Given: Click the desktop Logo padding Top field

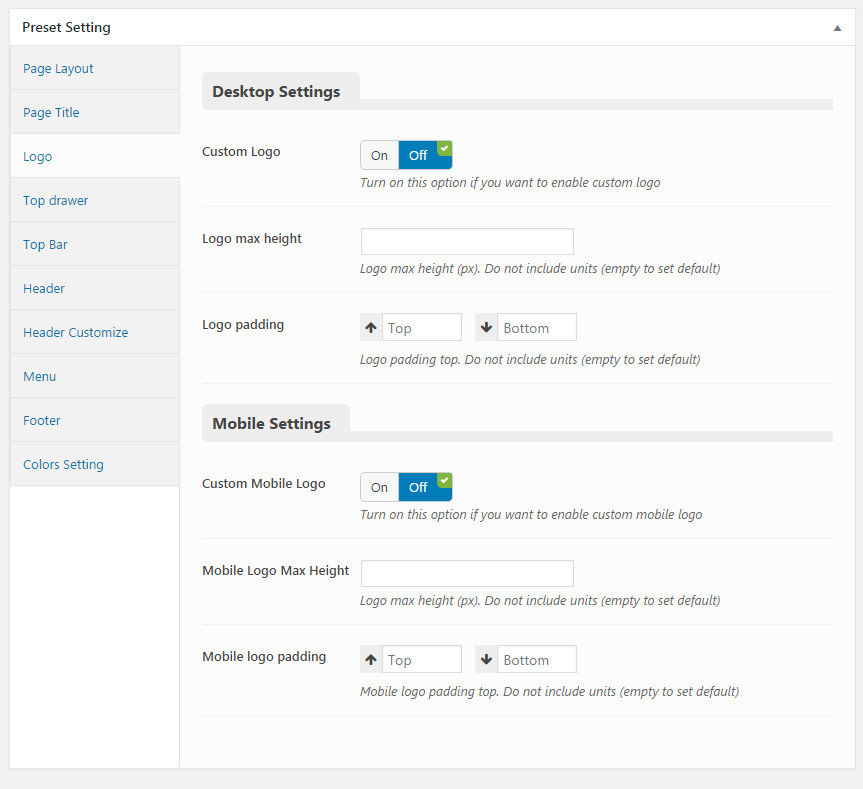Looking at the screenshot, I should click(422, 328).
